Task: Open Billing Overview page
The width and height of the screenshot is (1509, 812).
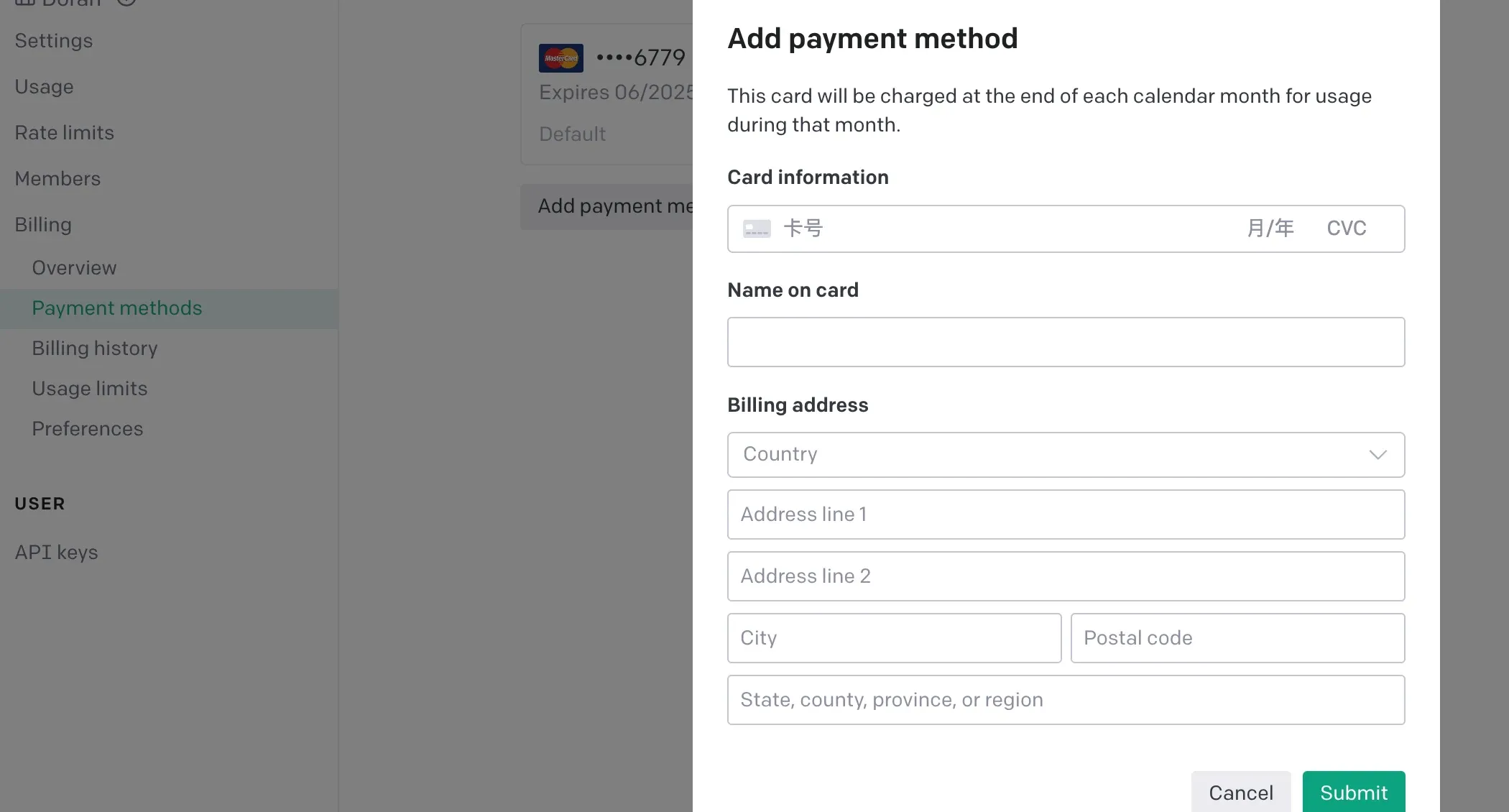Action: click(x=74, y=268)
